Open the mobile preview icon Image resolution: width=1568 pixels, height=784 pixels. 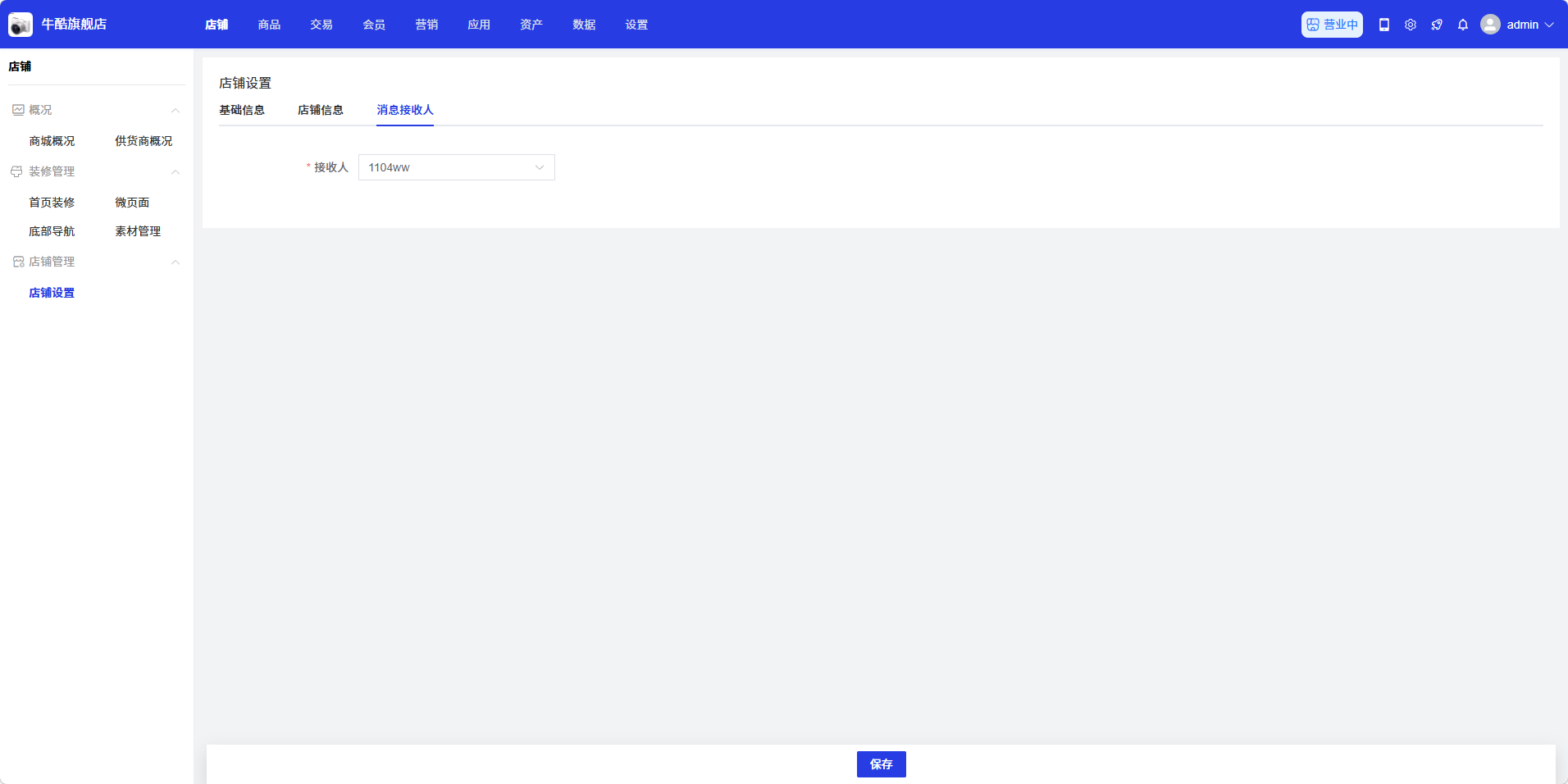point(1384,25)
